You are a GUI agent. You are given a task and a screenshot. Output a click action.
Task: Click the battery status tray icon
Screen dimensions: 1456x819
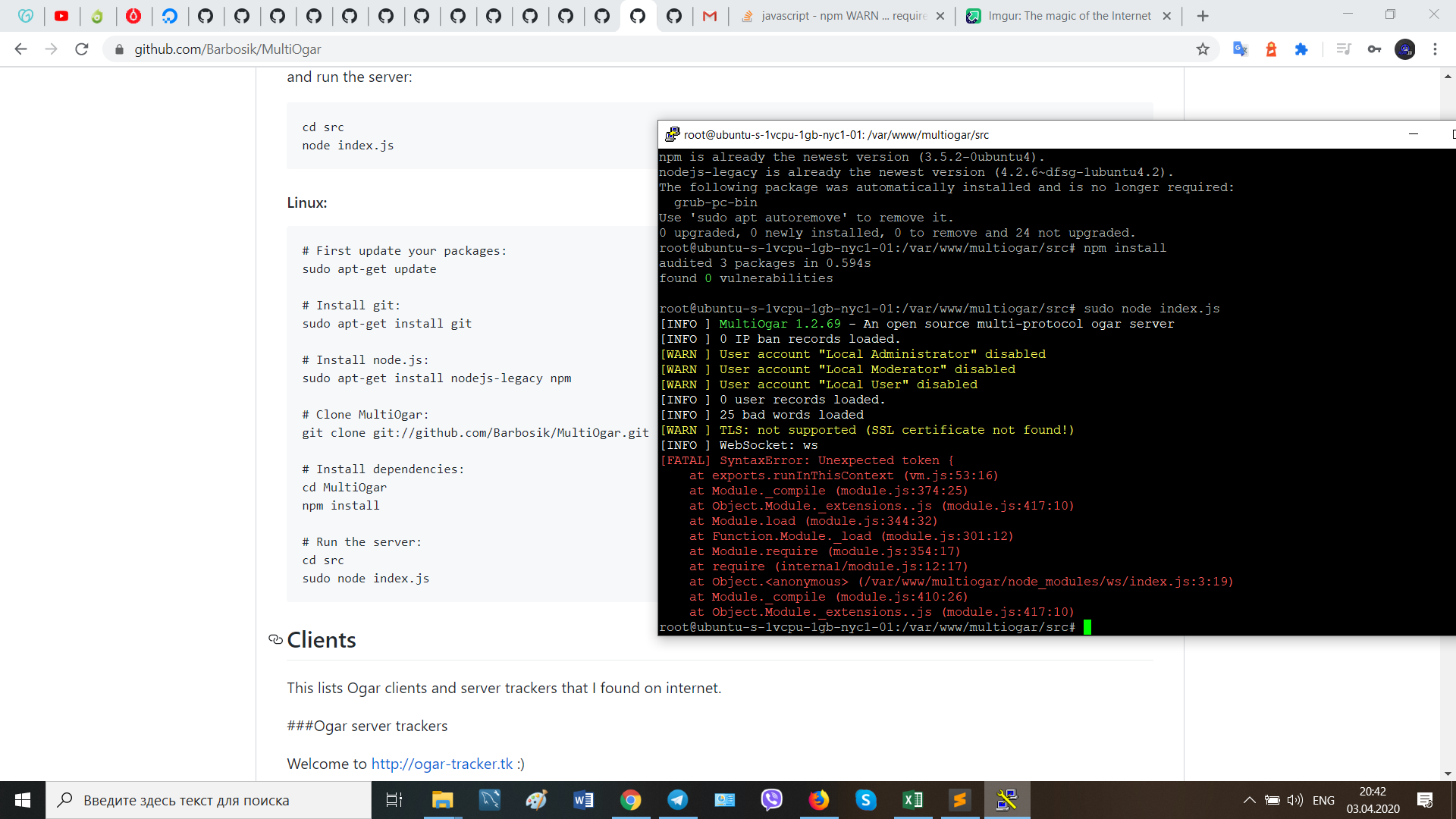(1272, 800)
